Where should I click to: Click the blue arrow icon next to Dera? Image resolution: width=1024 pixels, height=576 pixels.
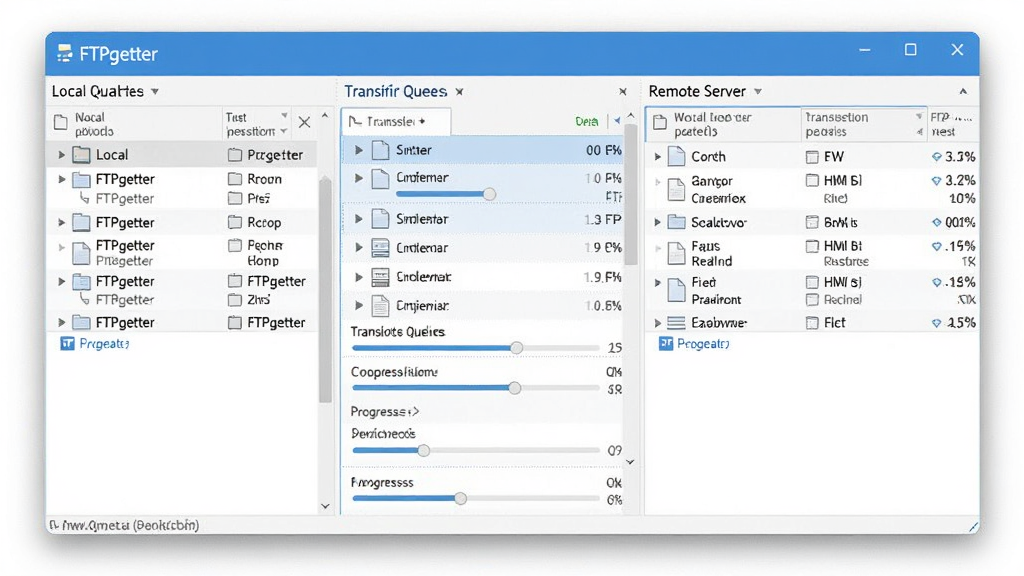pyautogui.click(x=617, y=121)
